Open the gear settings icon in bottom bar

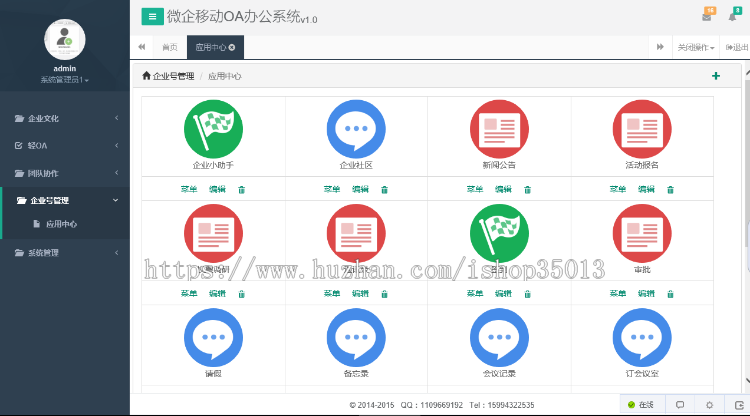[709, 405]
